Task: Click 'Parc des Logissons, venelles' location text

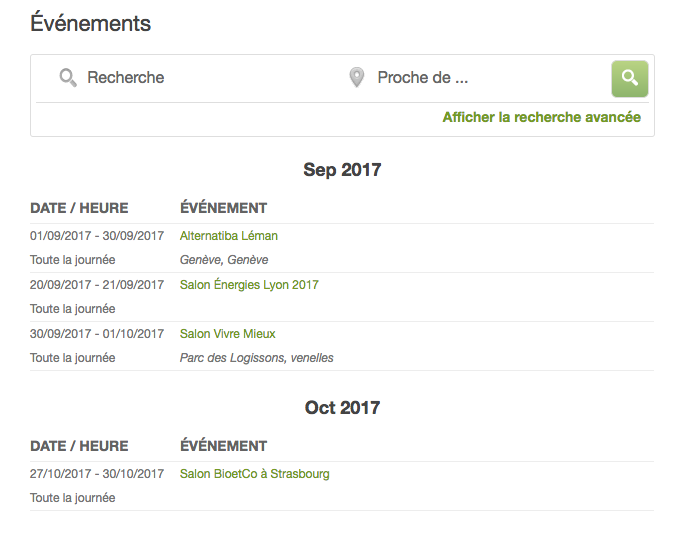Action: tap(256, 358)
